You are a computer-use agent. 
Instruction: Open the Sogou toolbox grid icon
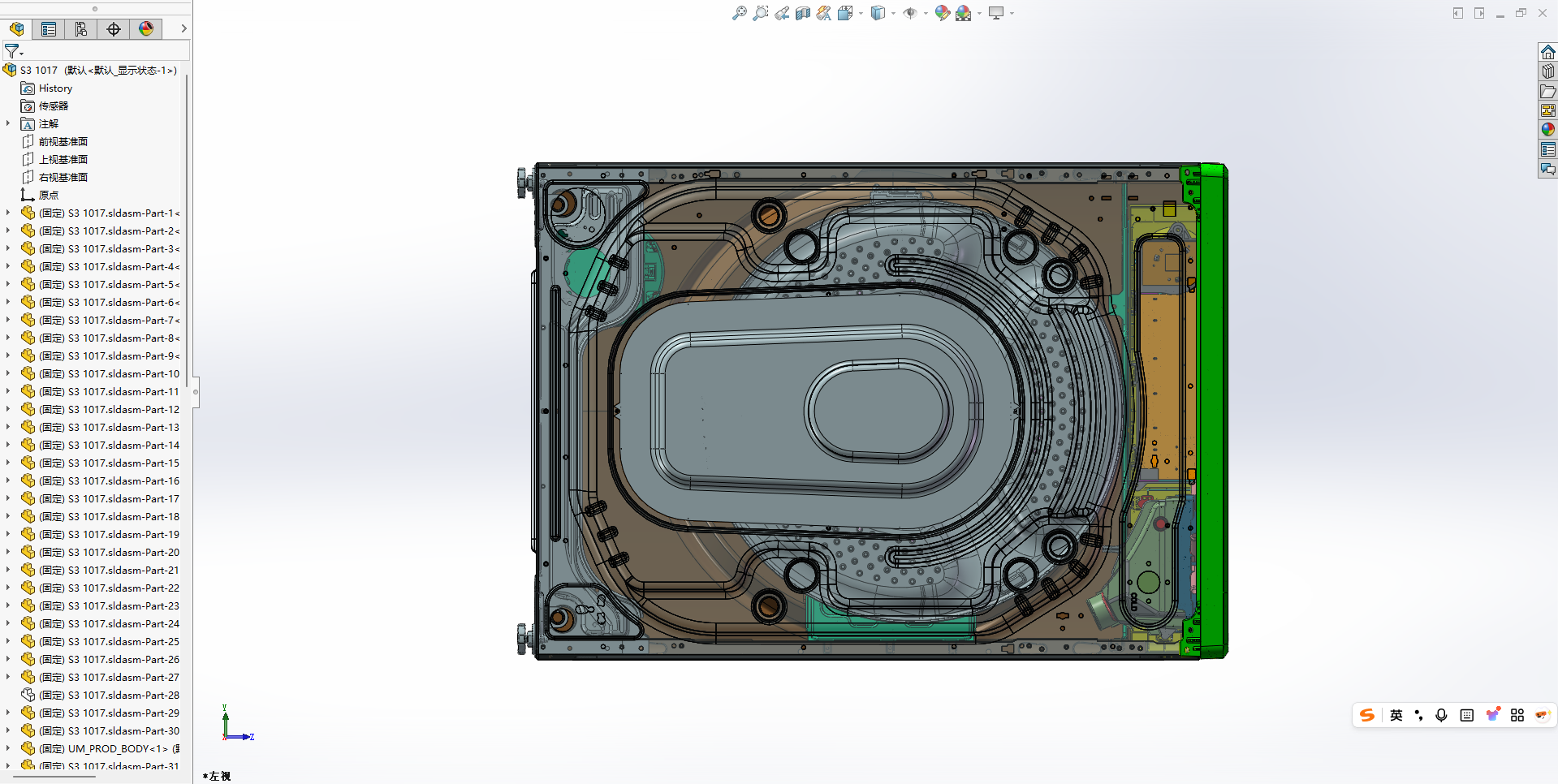[1517, 715]
